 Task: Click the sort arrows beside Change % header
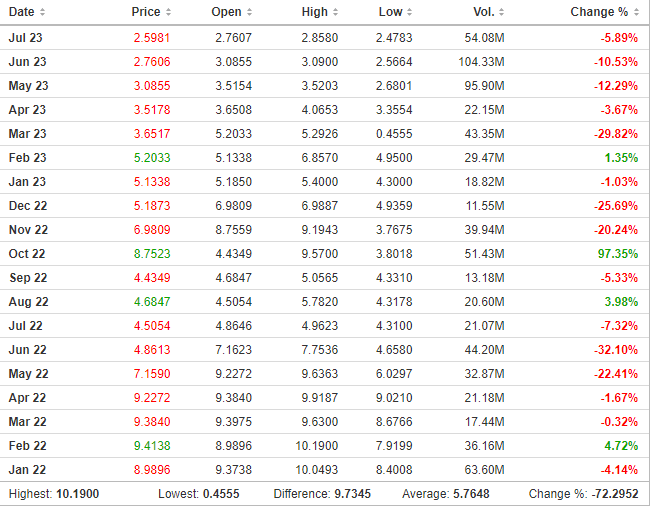(x=634, y=12)
